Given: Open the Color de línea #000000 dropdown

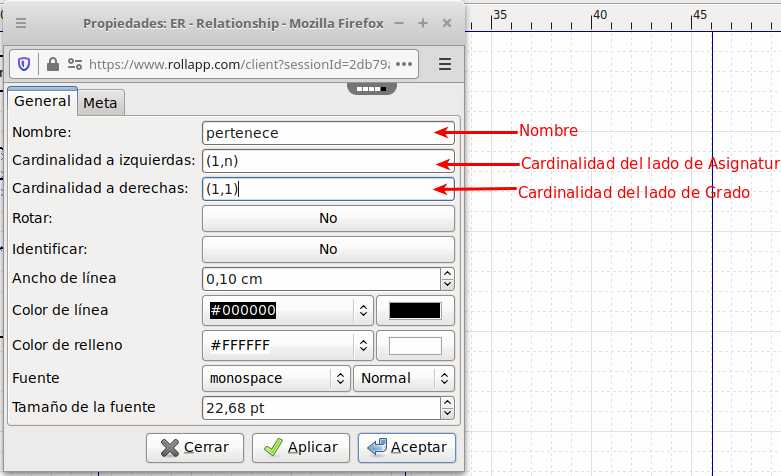Looking at the screenshot, I should tap(288, 310).
